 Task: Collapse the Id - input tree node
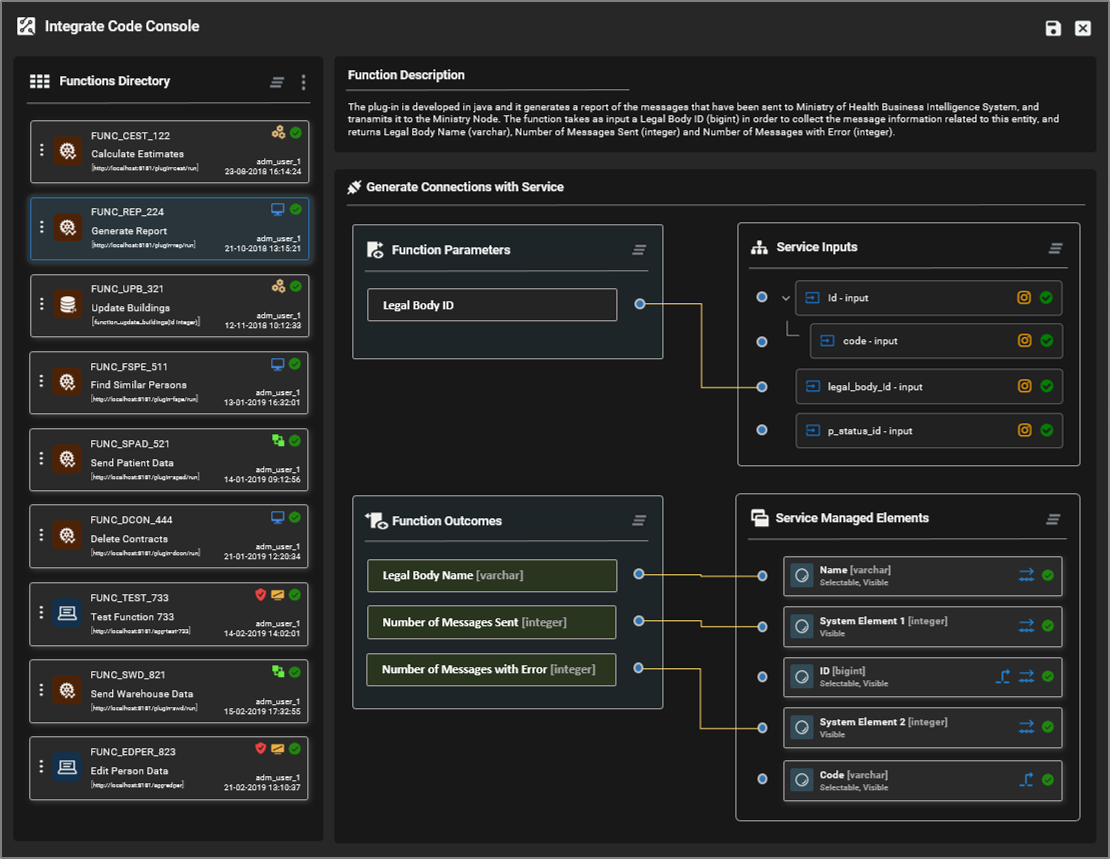click(786, 298)
